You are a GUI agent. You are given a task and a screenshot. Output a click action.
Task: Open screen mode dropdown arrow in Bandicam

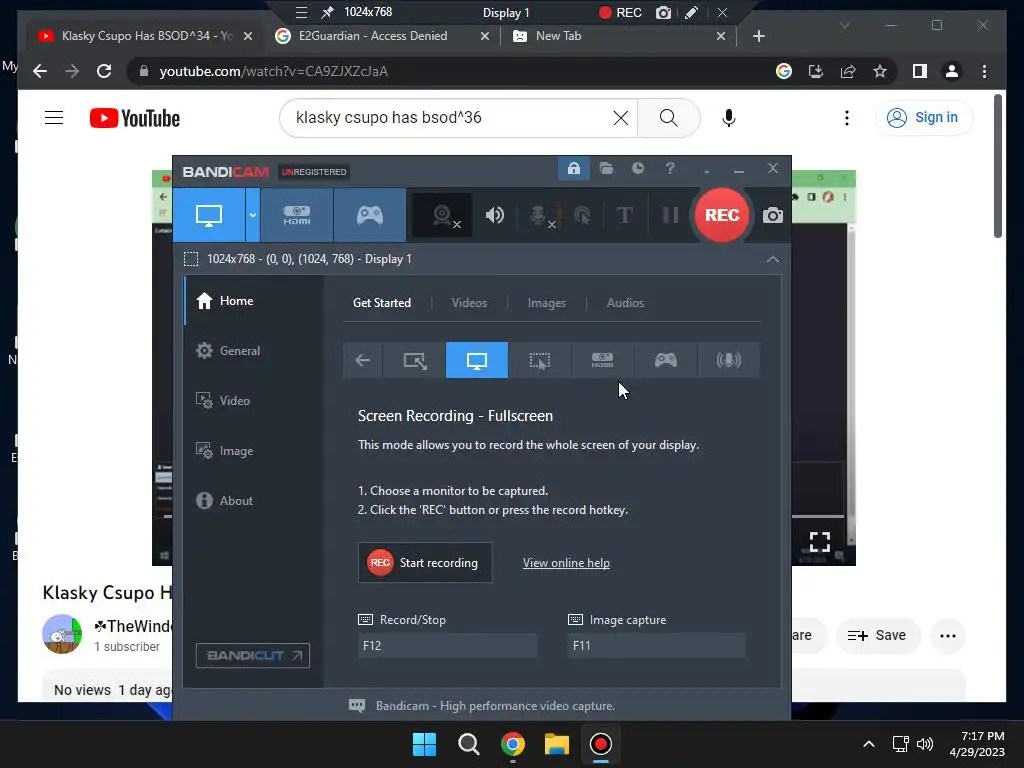pos(253,215)
